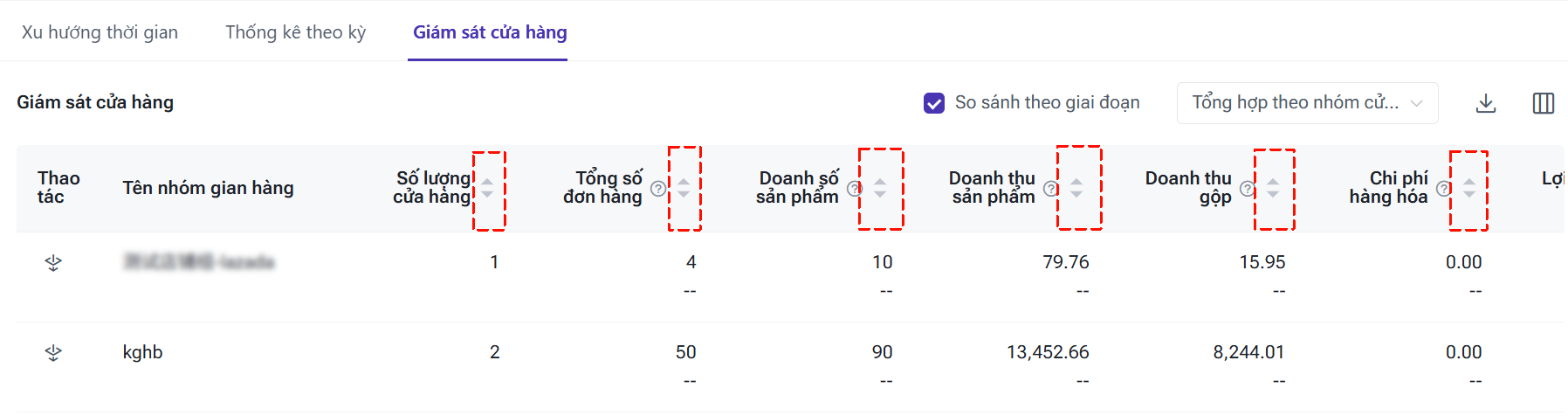Click the download export icon

point(1485,103)
